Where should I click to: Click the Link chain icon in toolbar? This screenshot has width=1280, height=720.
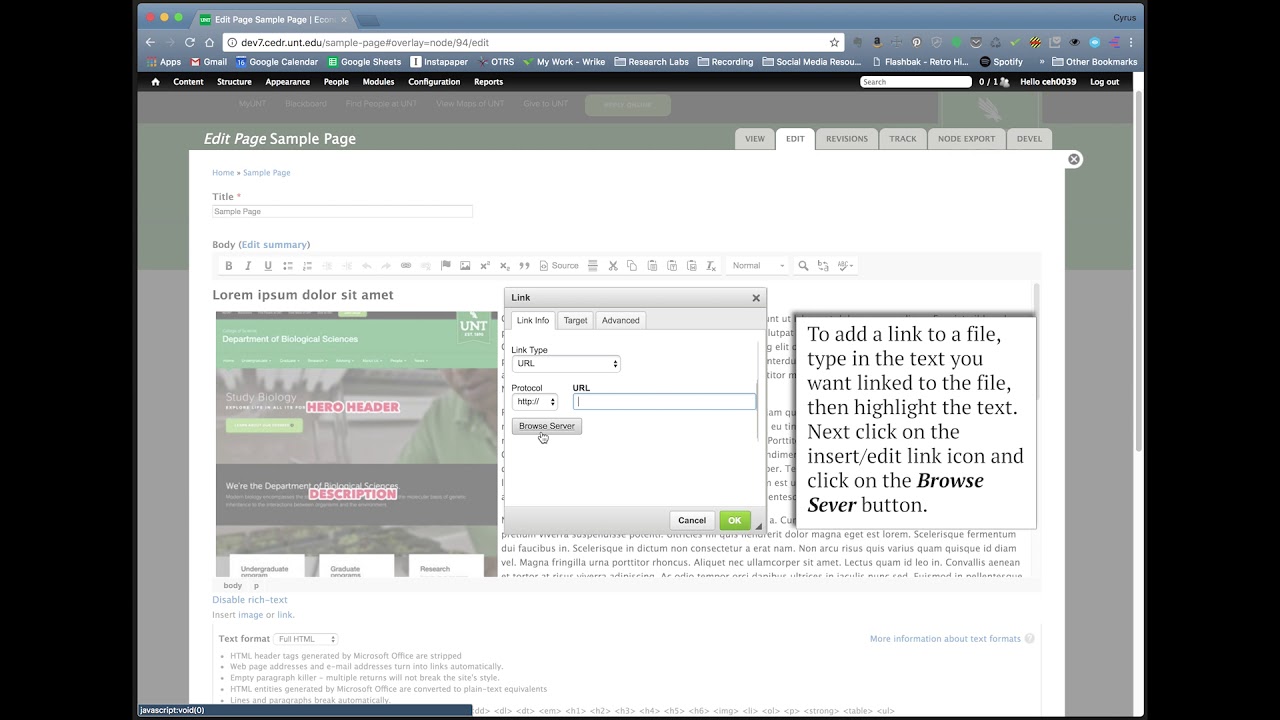click(x=406, y=266)
